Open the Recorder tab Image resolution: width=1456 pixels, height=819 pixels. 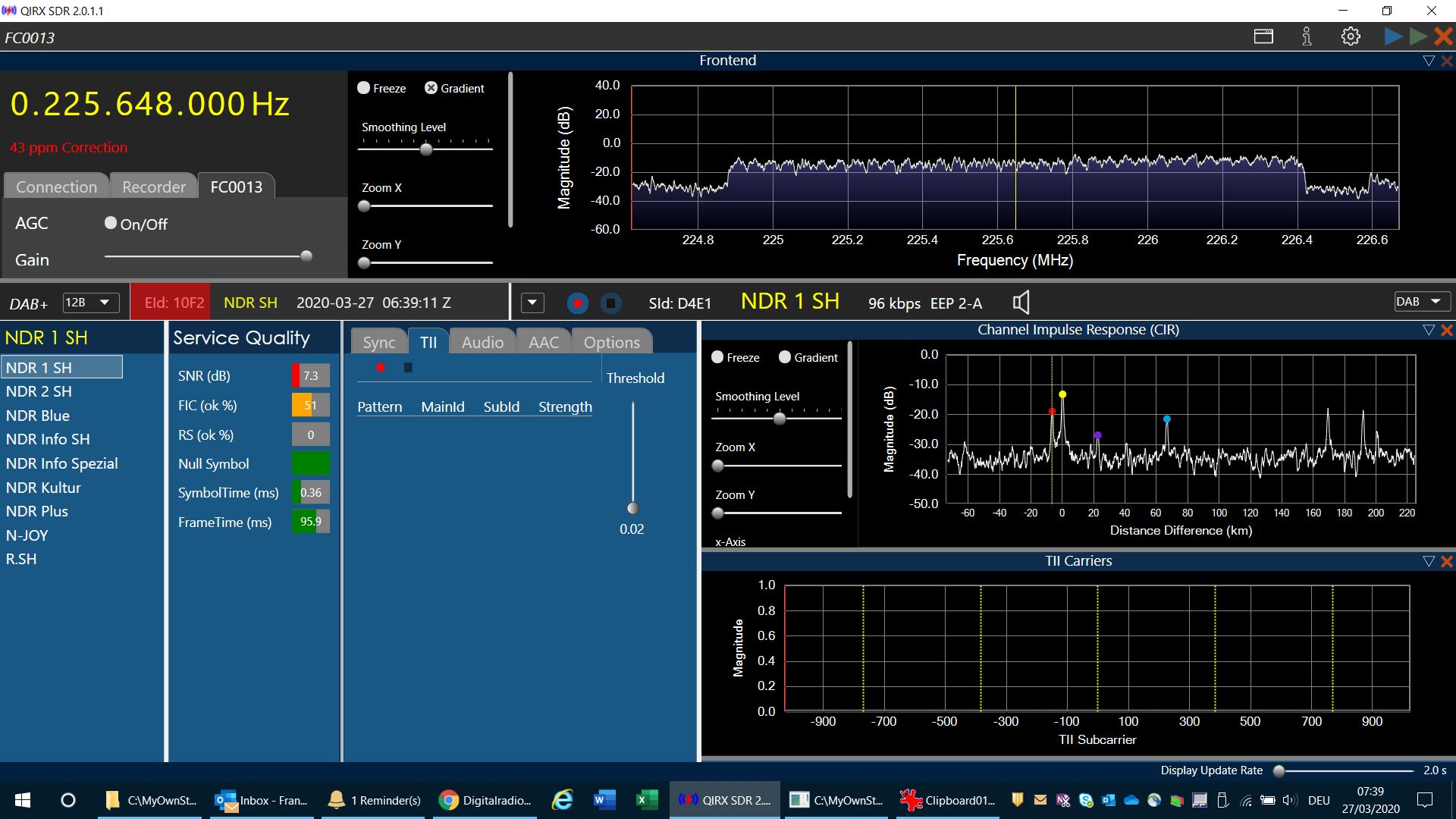(x=154, y=187)
